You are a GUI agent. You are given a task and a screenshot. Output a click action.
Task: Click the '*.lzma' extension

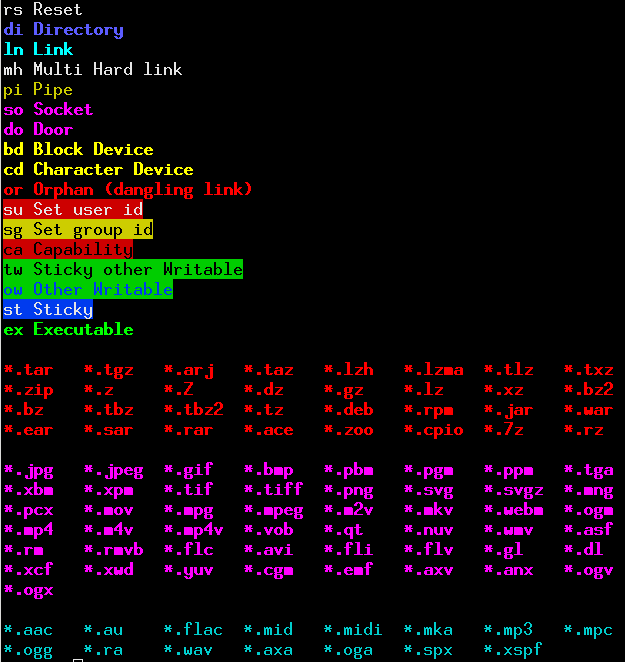click(x=433, y=370)
